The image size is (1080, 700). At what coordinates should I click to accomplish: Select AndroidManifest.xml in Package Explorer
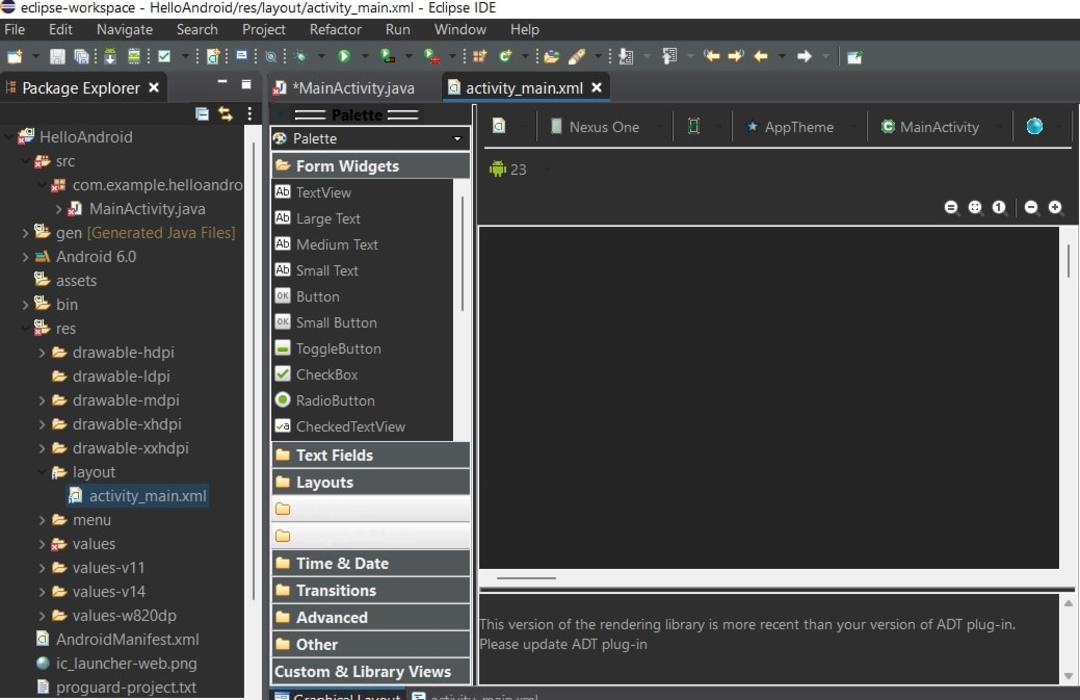click(x=118, y=639)
